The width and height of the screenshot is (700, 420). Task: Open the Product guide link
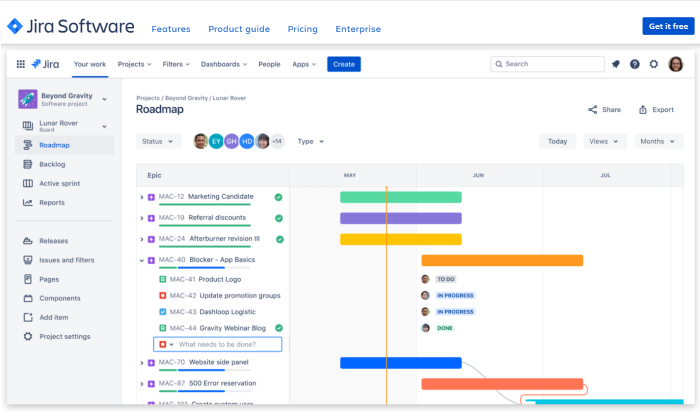[x=239, y=29]
